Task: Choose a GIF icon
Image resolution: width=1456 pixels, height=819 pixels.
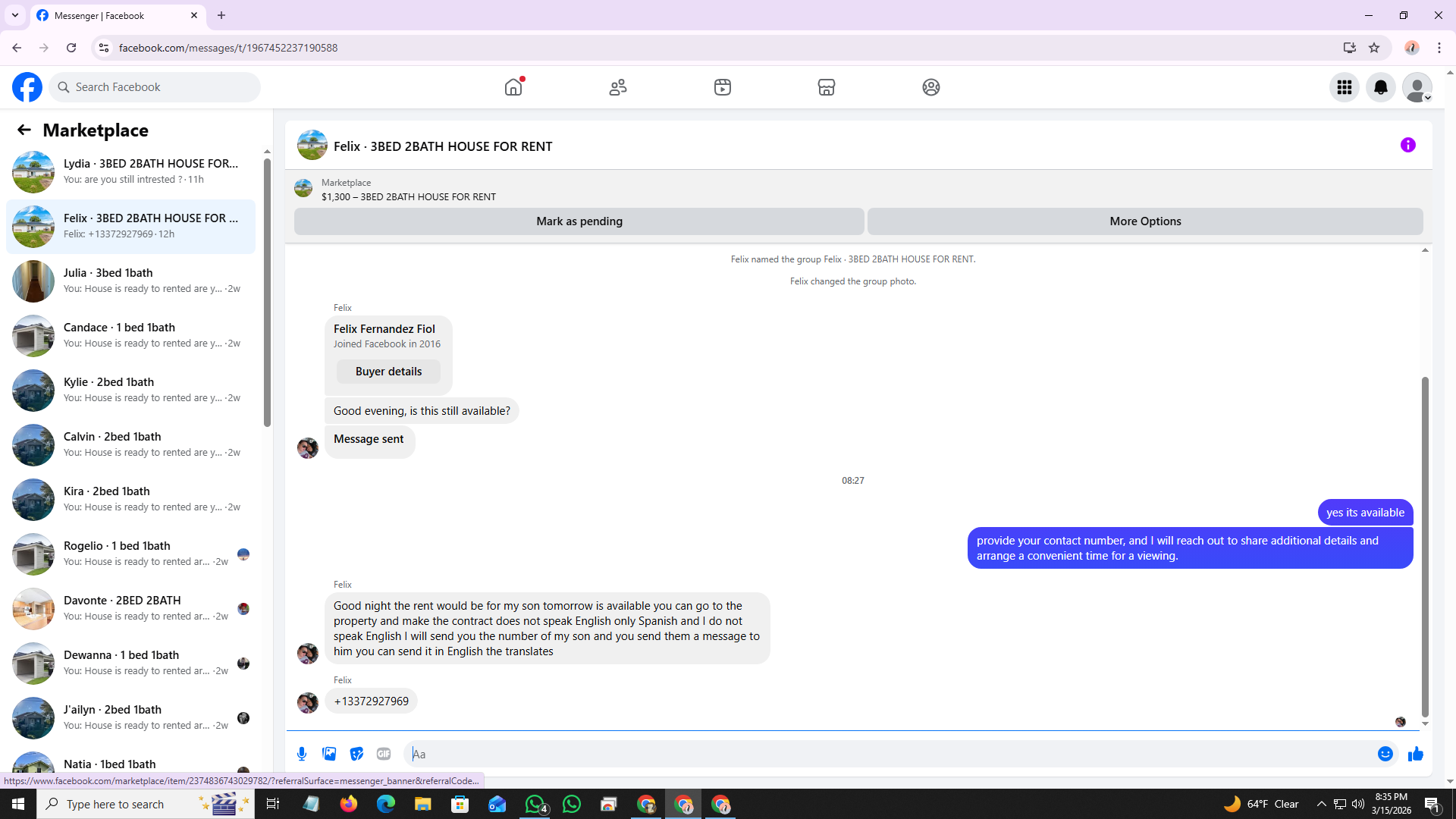Action: click(384, 754)
